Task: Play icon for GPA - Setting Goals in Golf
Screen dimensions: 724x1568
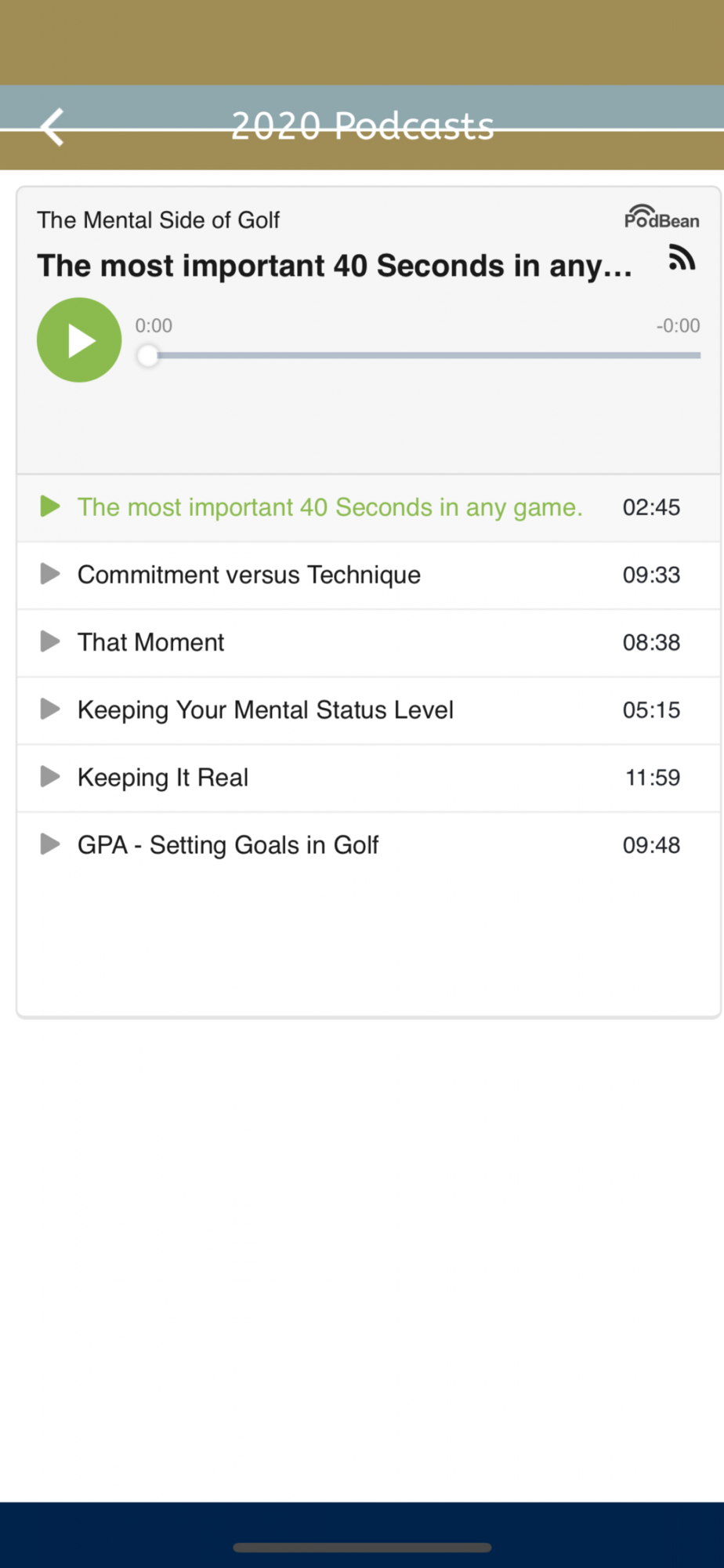Action: 50,844
